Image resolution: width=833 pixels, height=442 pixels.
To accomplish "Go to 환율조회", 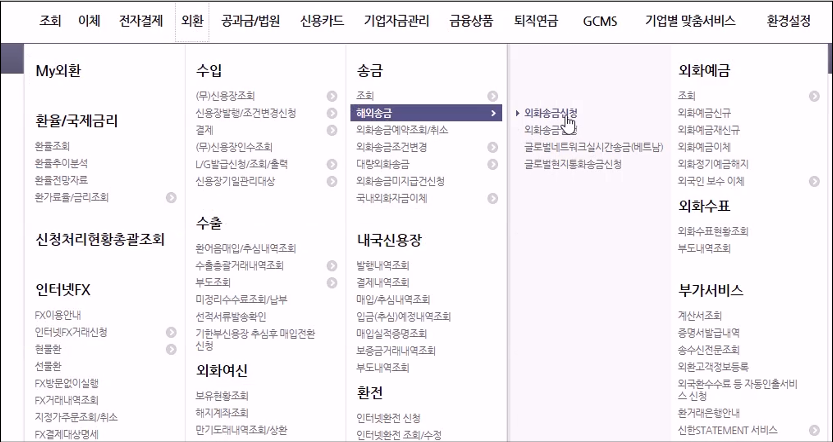I will (x=52, y=146).
